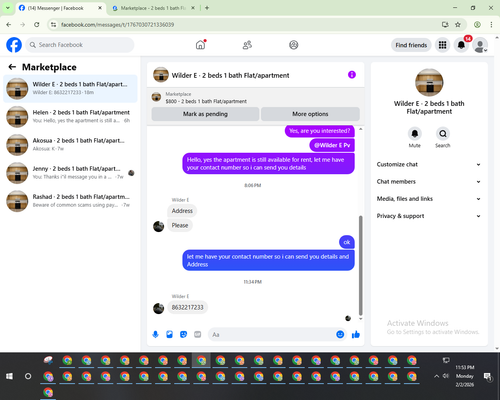Open a new browser tab
This screenshot has height=400, width=500.
tap(207, 8)
